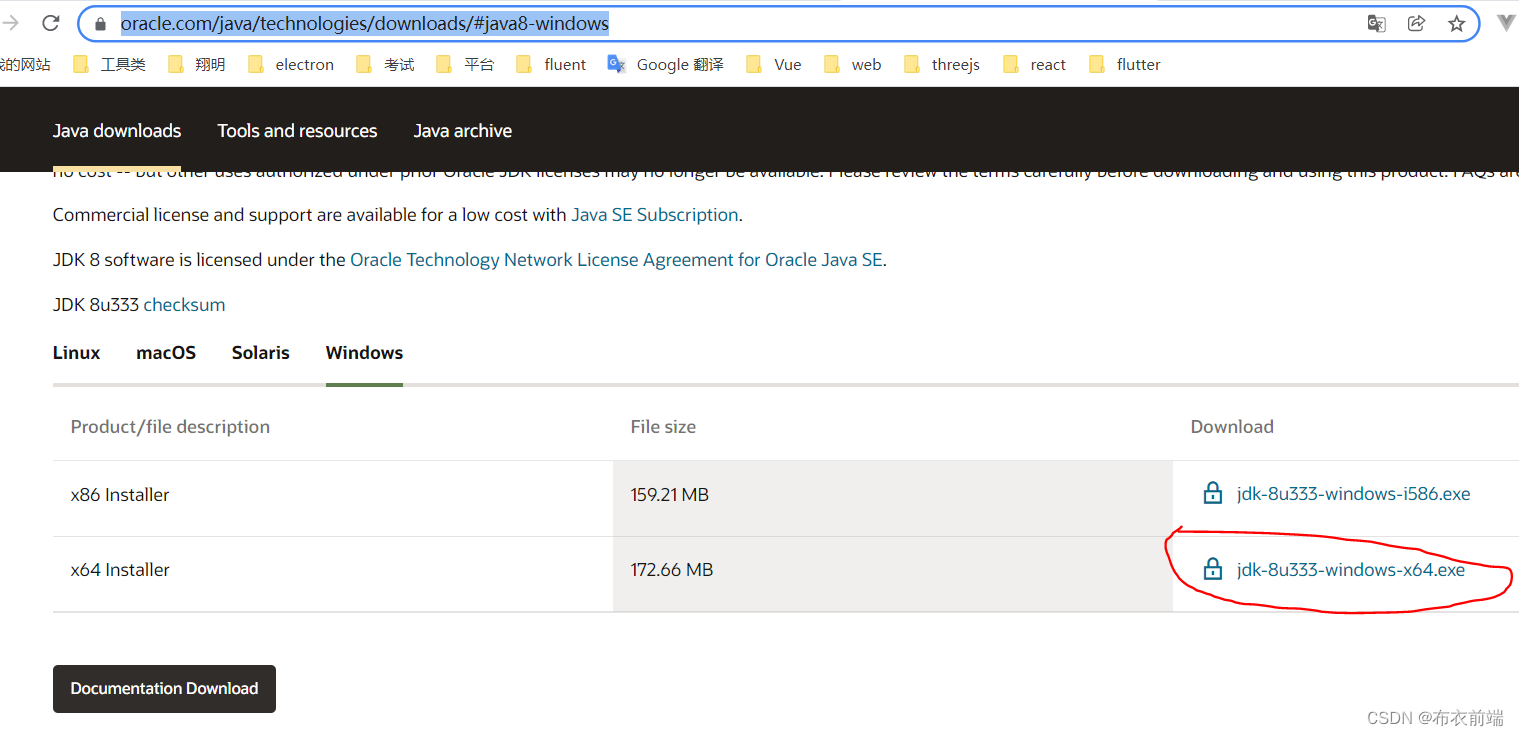
Task: Open the fluent bookmark folder
Action: pyautogui.click(x=551, y=65)
